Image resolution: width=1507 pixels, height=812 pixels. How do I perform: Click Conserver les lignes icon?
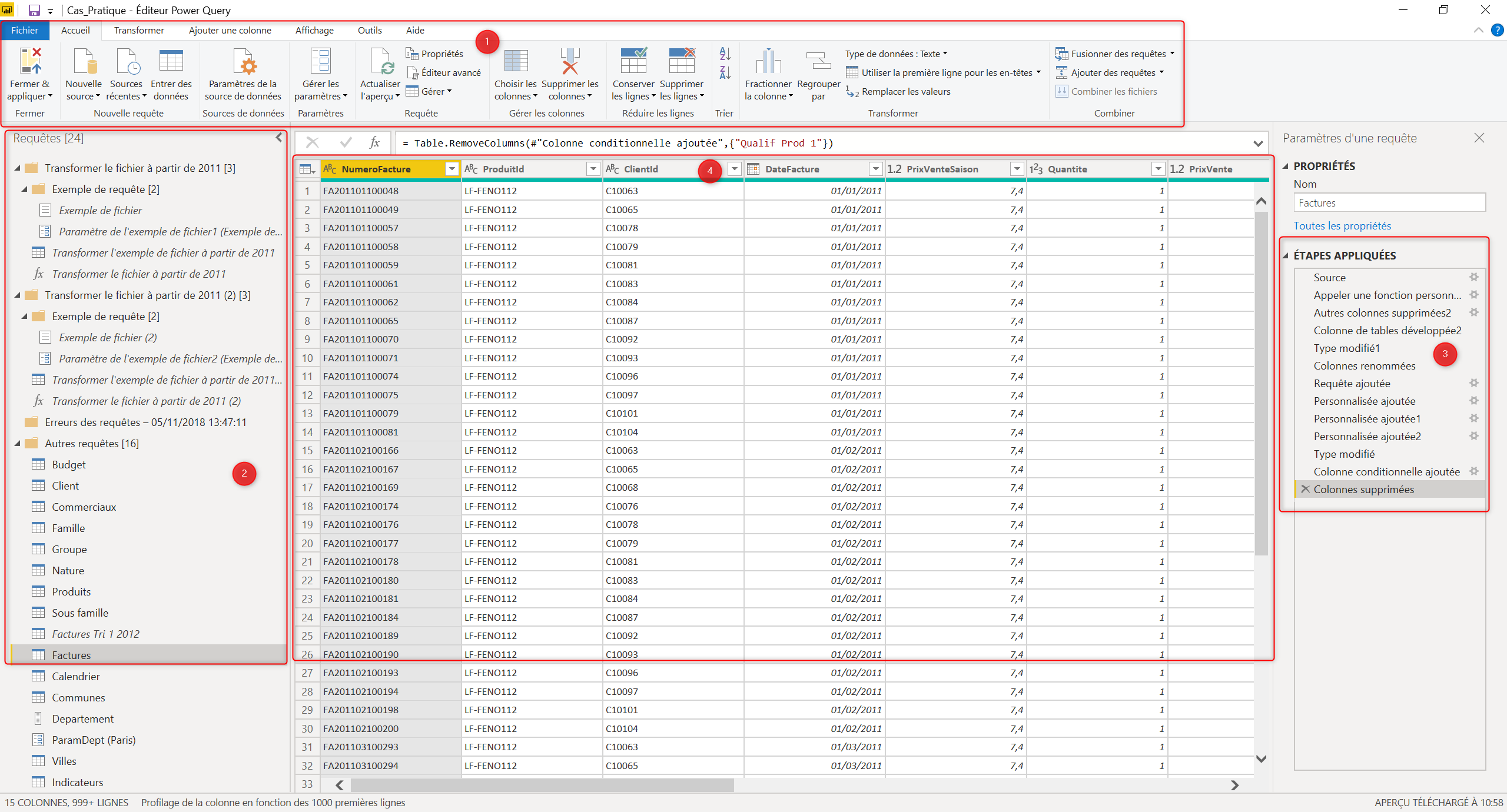point(633,61)
